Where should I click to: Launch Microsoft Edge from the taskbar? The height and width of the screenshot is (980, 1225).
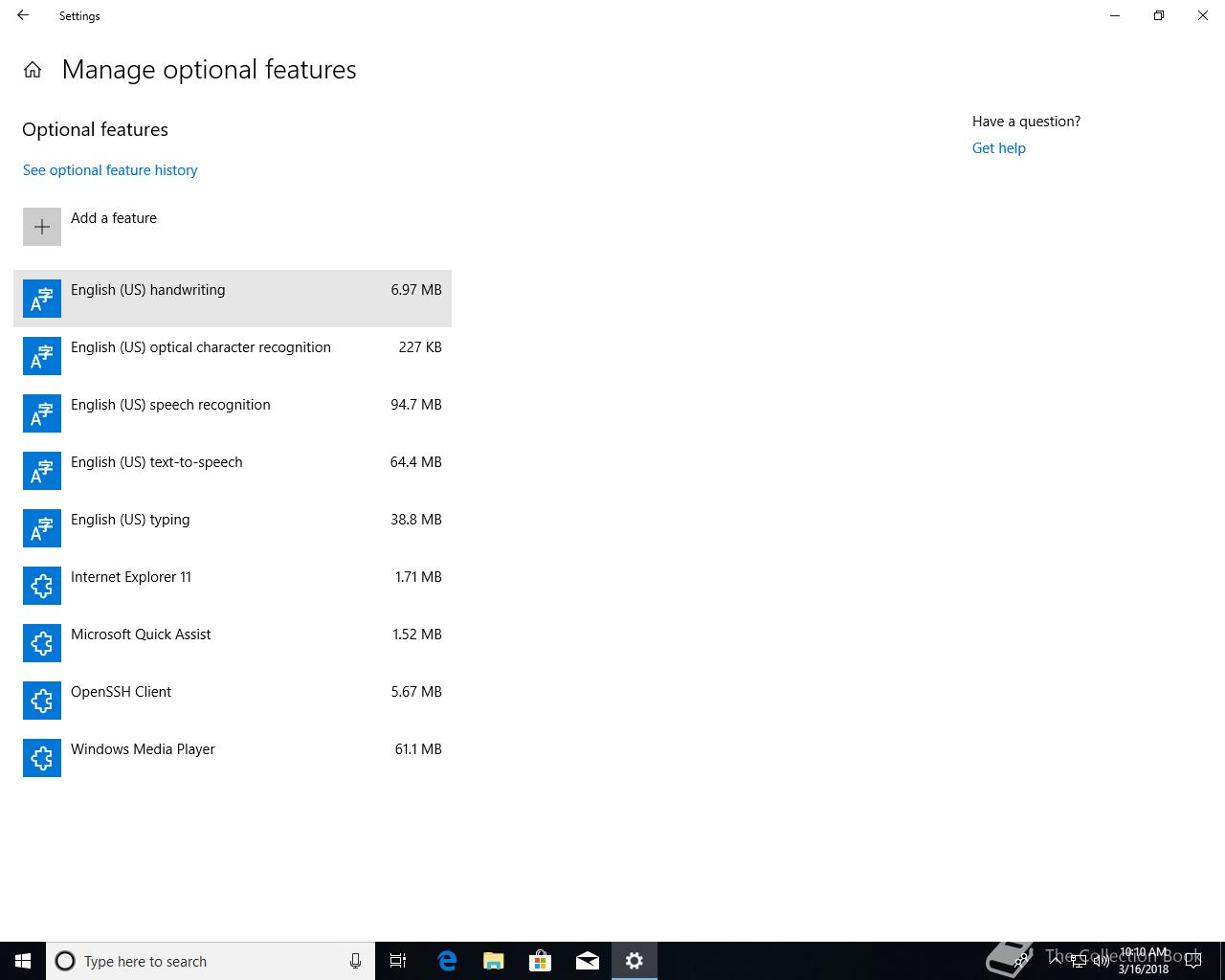[447, 961]
